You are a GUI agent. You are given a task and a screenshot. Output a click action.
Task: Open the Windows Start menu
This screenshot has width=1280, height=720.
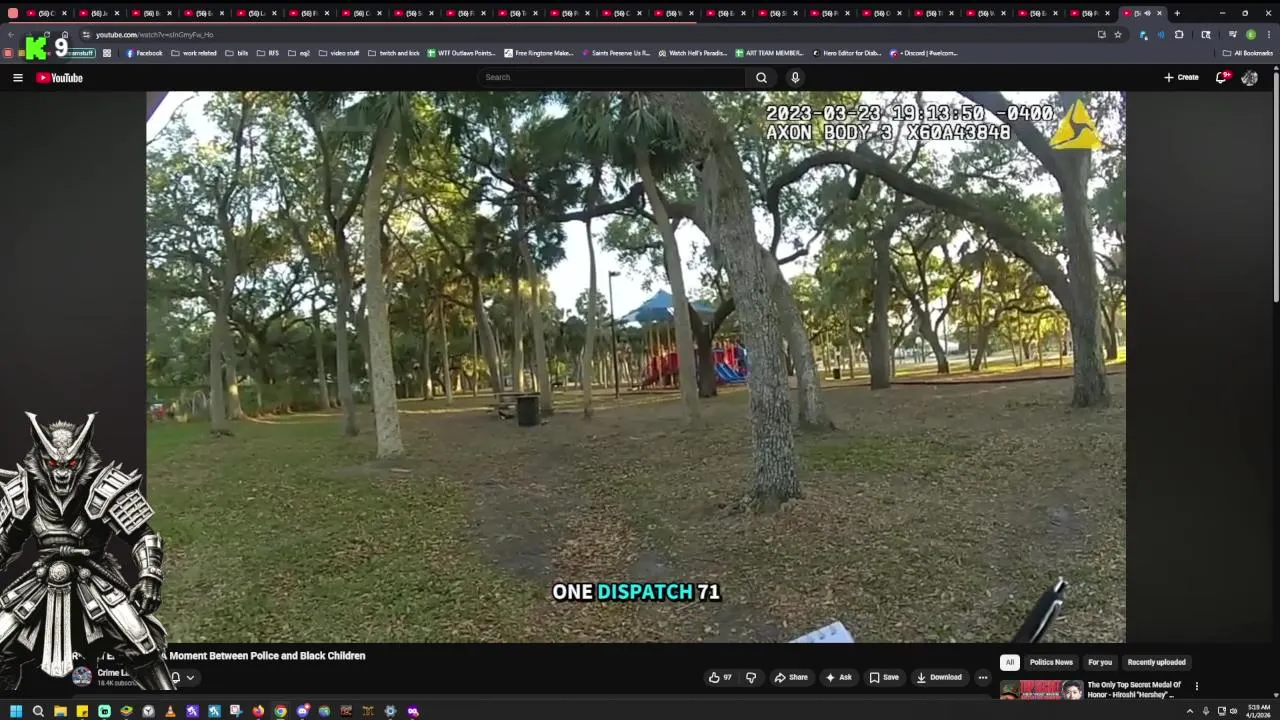click(16, 711)
